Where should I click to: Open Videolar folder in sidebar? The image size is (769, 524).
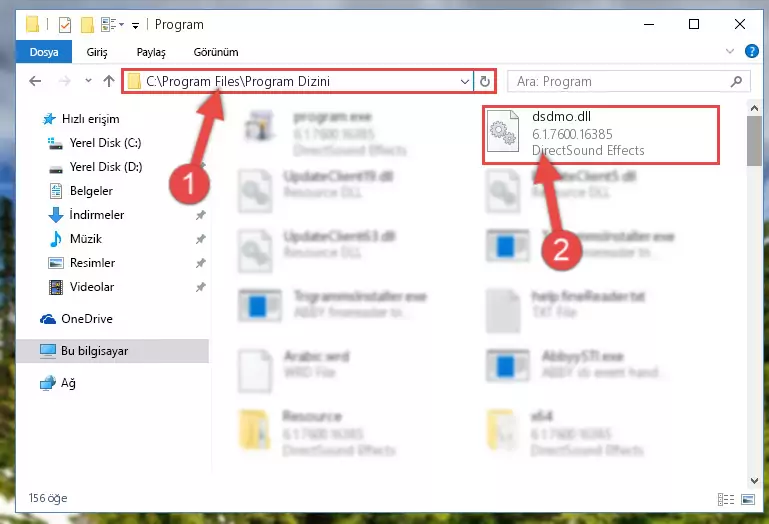81,287
